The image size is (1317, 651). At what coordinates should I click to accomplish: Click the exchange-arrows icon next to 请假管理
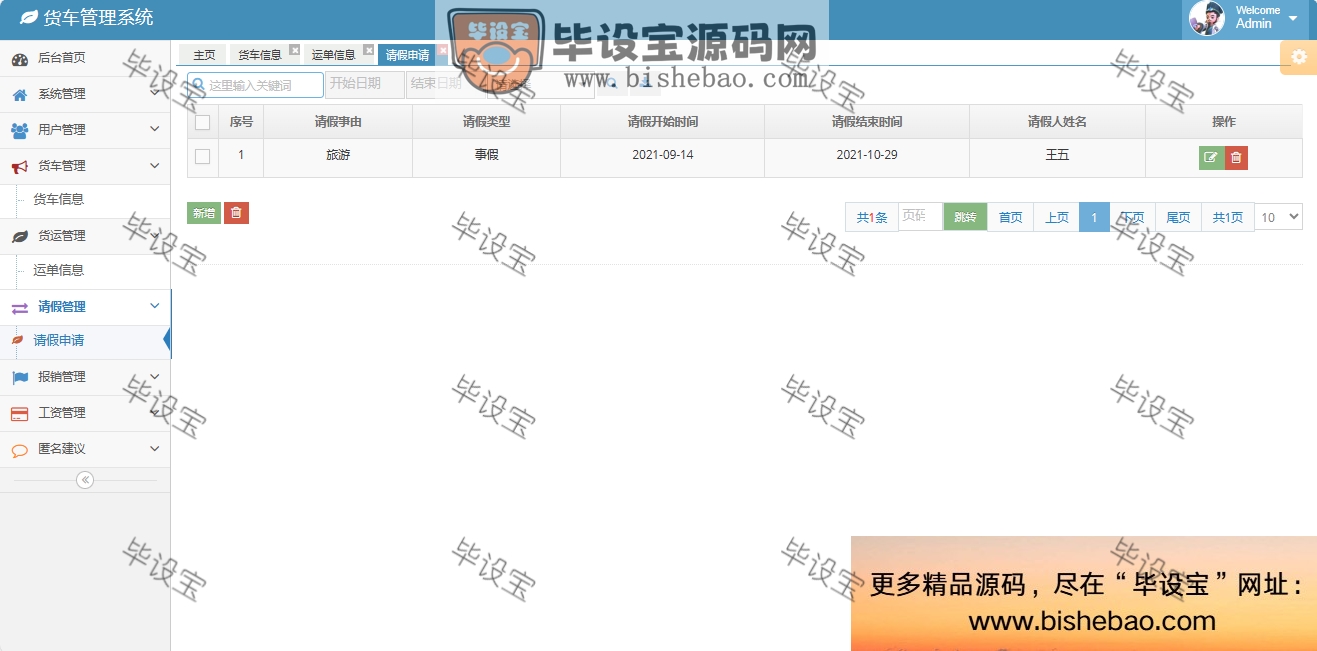tap(20, 307)
